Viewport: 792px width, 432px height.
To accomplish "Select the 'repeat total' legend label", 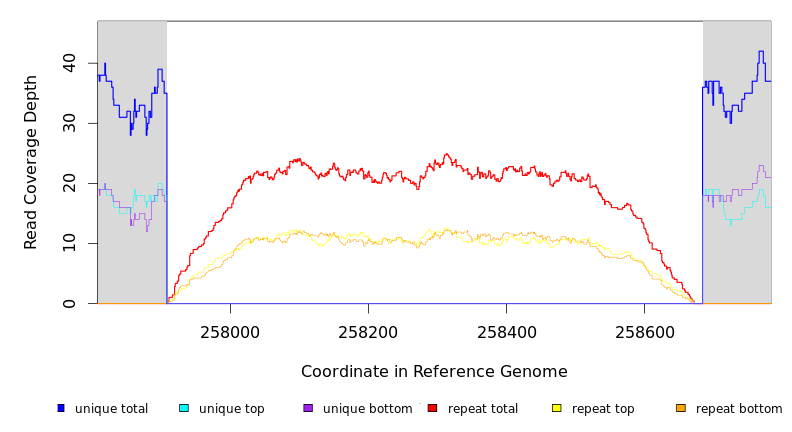I will 483,409.
